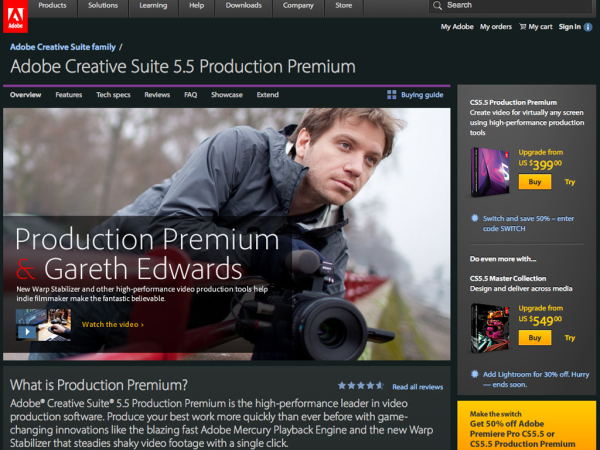600x450 pixels.
Task: Open the Store menu
Action: pyautogui.click(x=344, y=5)
